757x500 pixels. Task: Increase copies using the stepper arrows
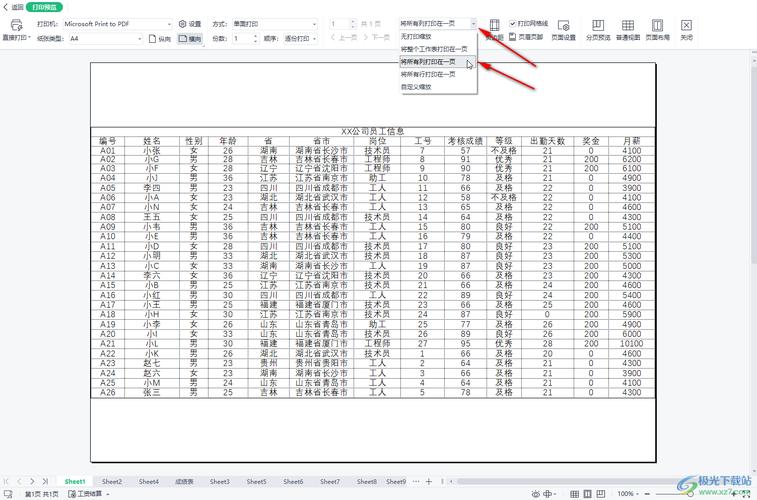[256, 38]
